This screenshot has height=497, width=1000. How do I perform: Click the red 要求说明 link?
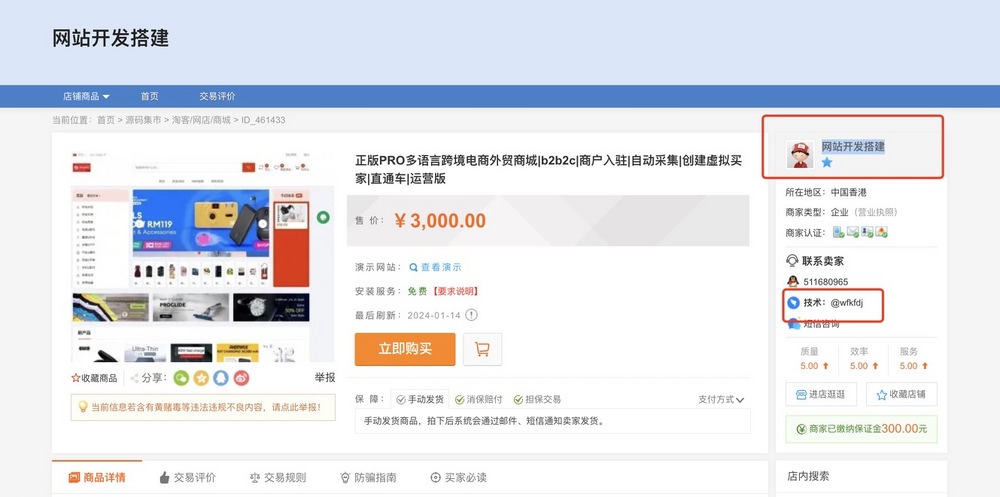454,291
